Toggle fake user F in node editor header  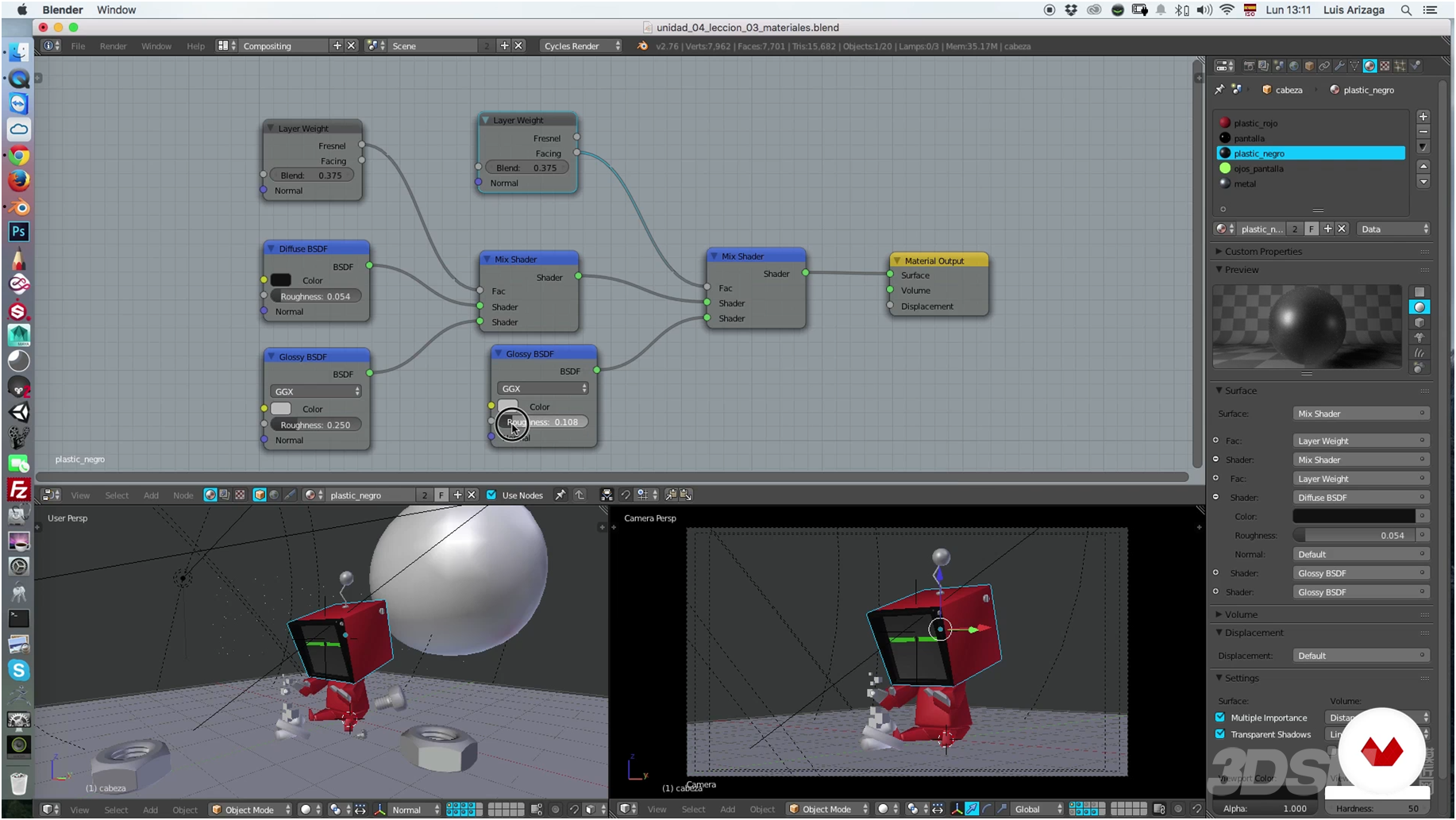441,495
